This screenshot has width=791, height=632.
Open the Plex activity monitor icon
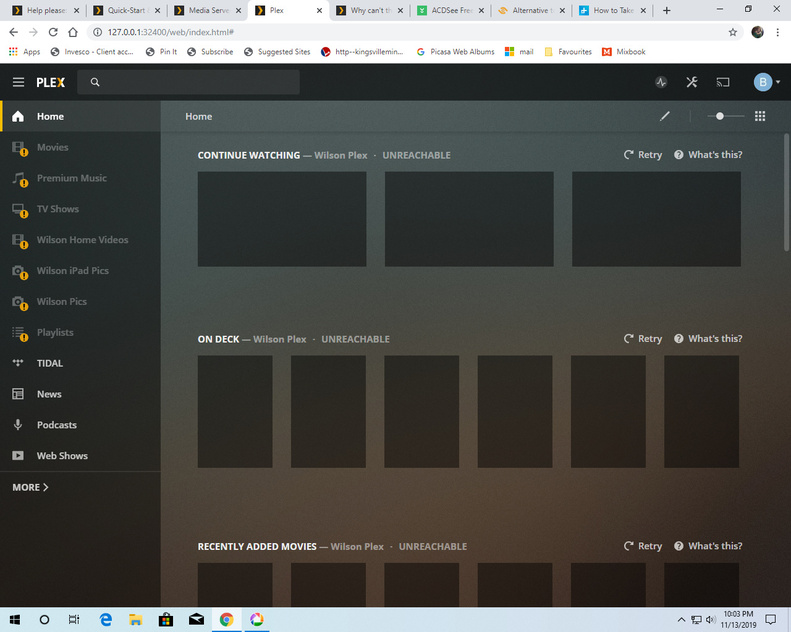click(661, 82)
